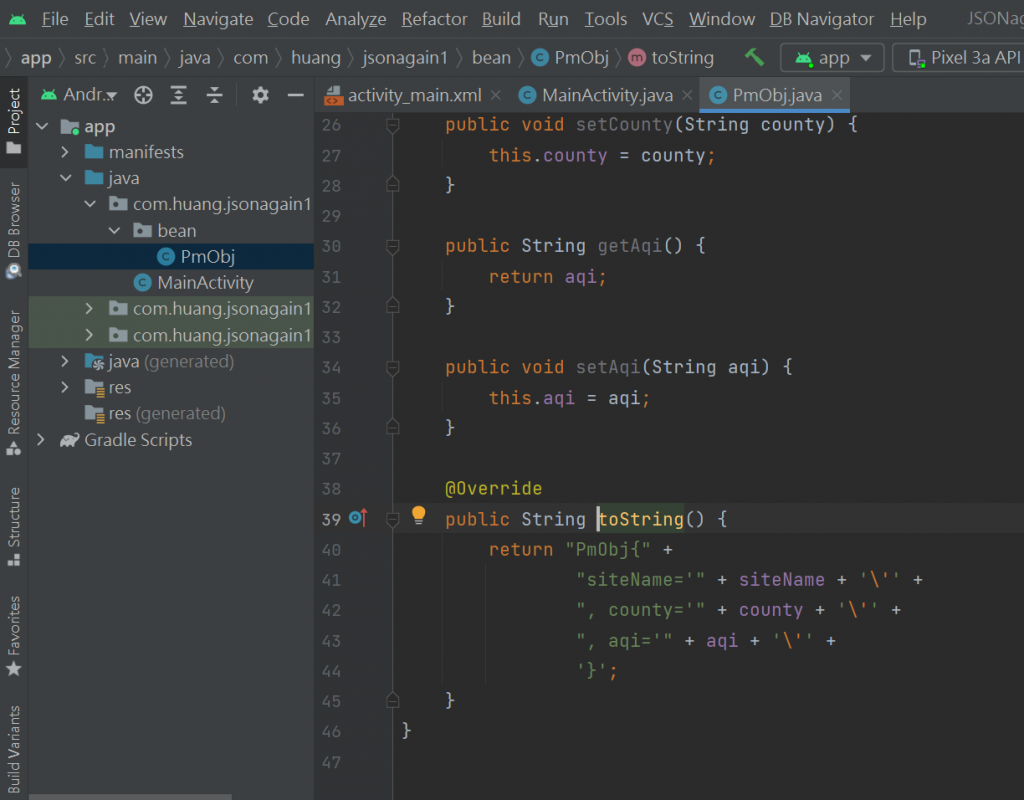Image resolution: width=1024 pixels, height=800 pixels.
Task: Close the PmObj.java tab
Action: [838, 96]
